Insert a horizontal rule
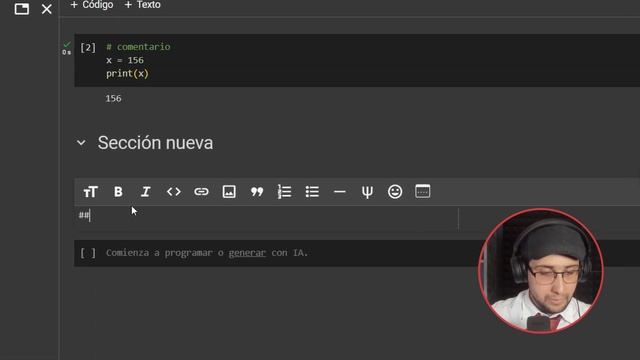The image size is (640, 360). click(x=340, y=192)
